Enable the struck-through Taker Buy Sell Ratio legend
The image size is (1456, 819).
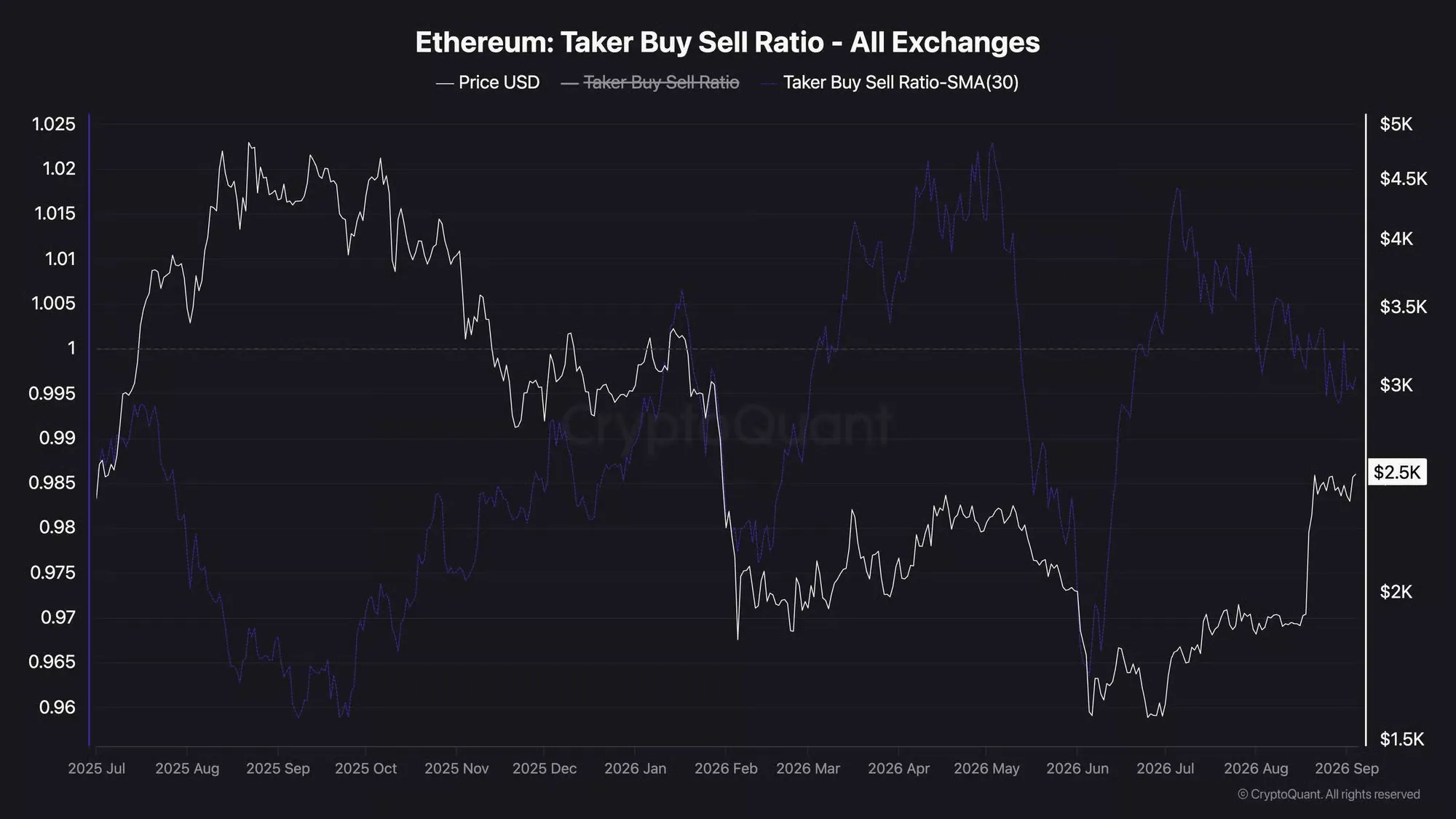(x=650, y=82)
